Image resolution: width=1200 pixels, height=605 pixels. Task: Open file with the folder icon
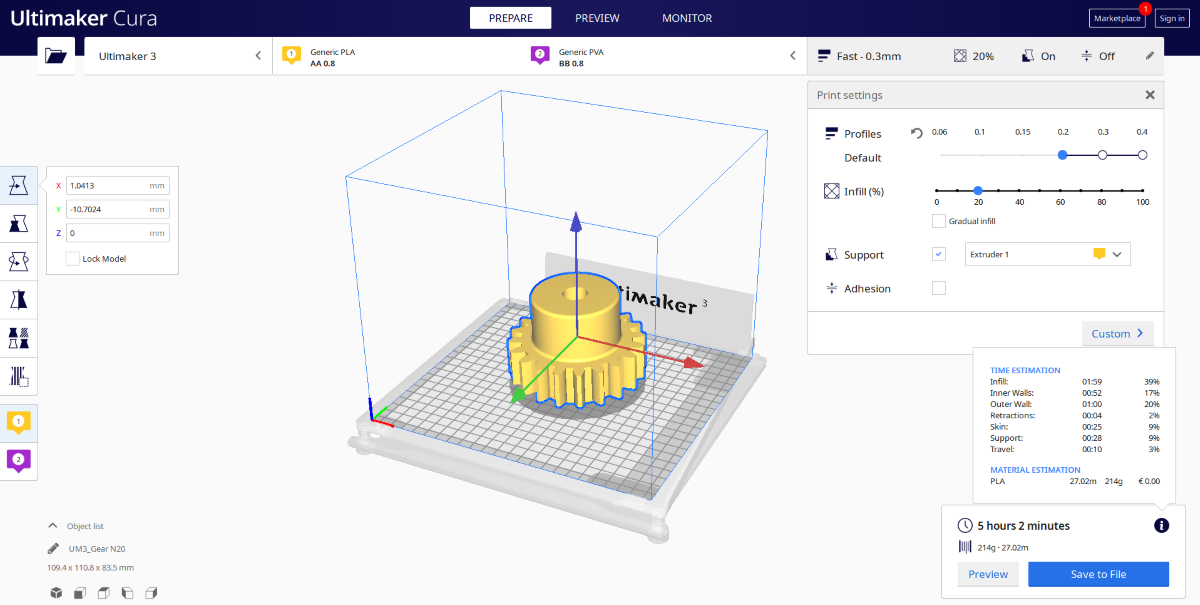56,56
